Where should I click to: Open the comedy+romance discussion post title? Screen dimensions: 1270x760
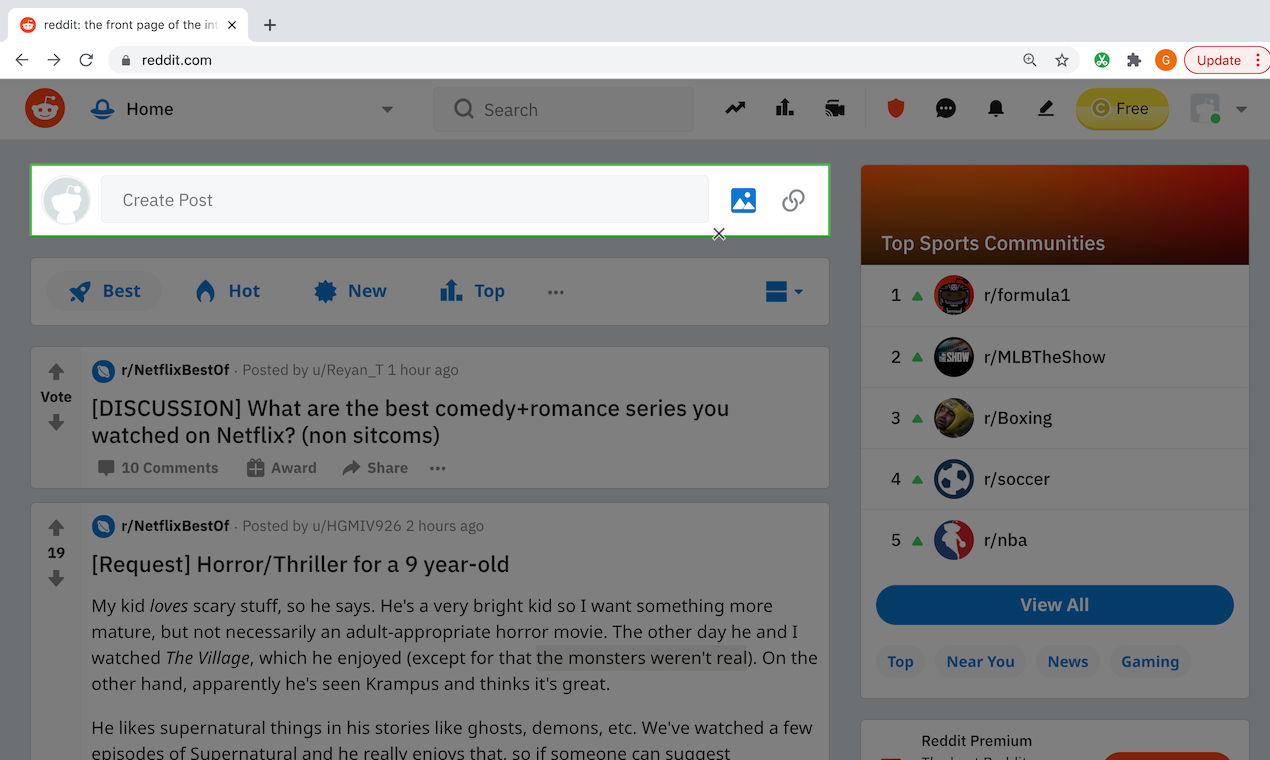click(x=410, y=422)
